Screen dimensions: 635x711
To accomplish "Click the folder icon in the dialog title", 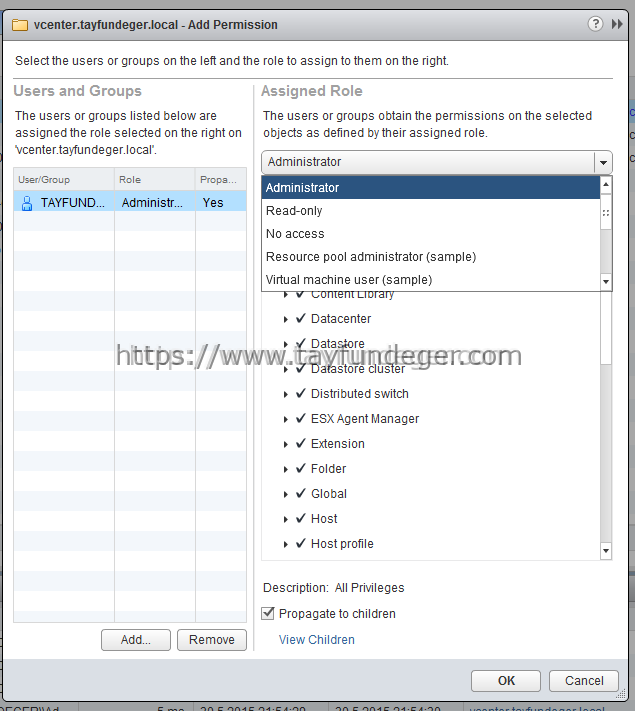I will [20, 24].
